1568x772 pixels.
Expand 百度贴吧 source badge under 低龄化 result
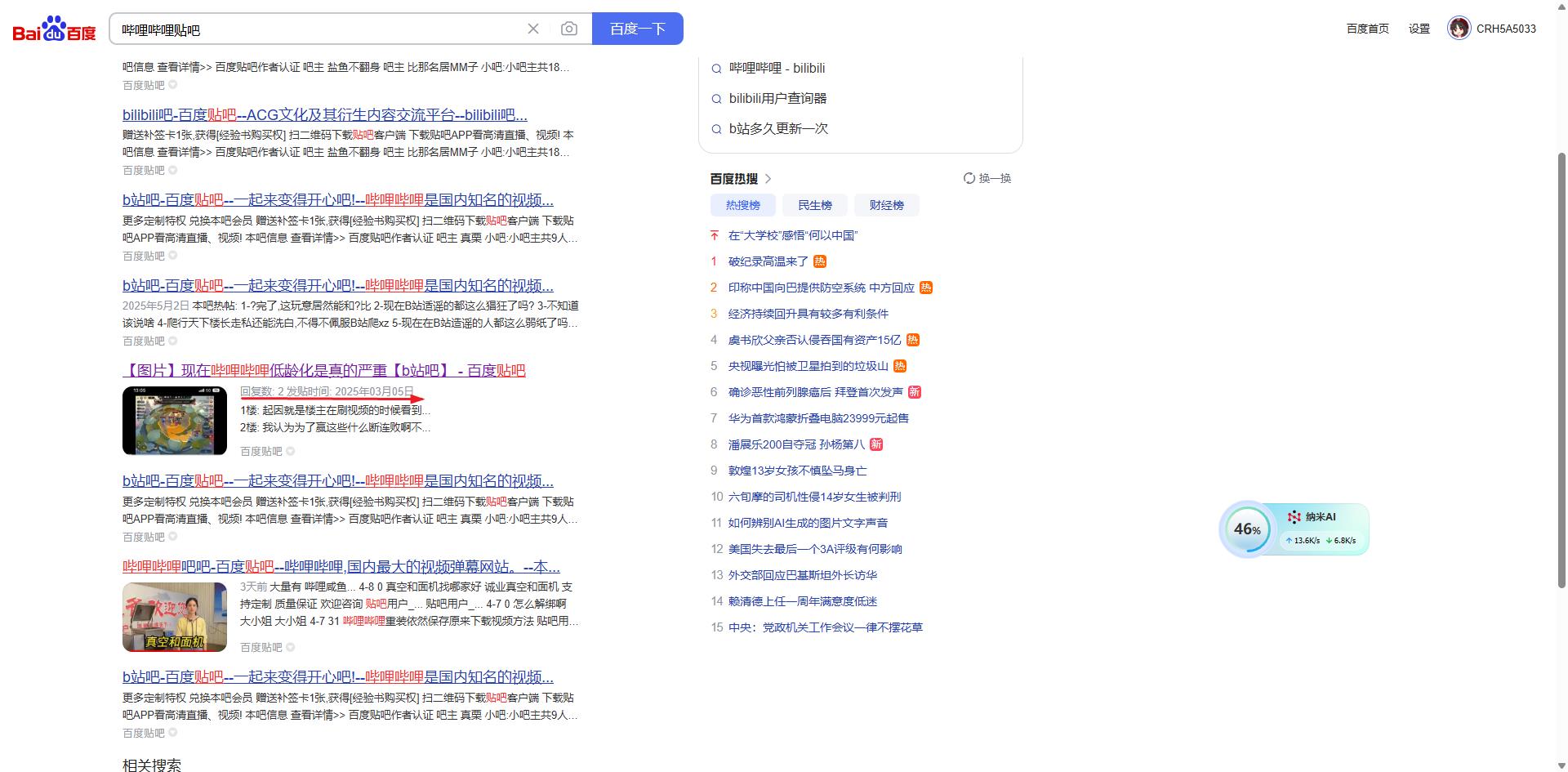coord(290,451)
